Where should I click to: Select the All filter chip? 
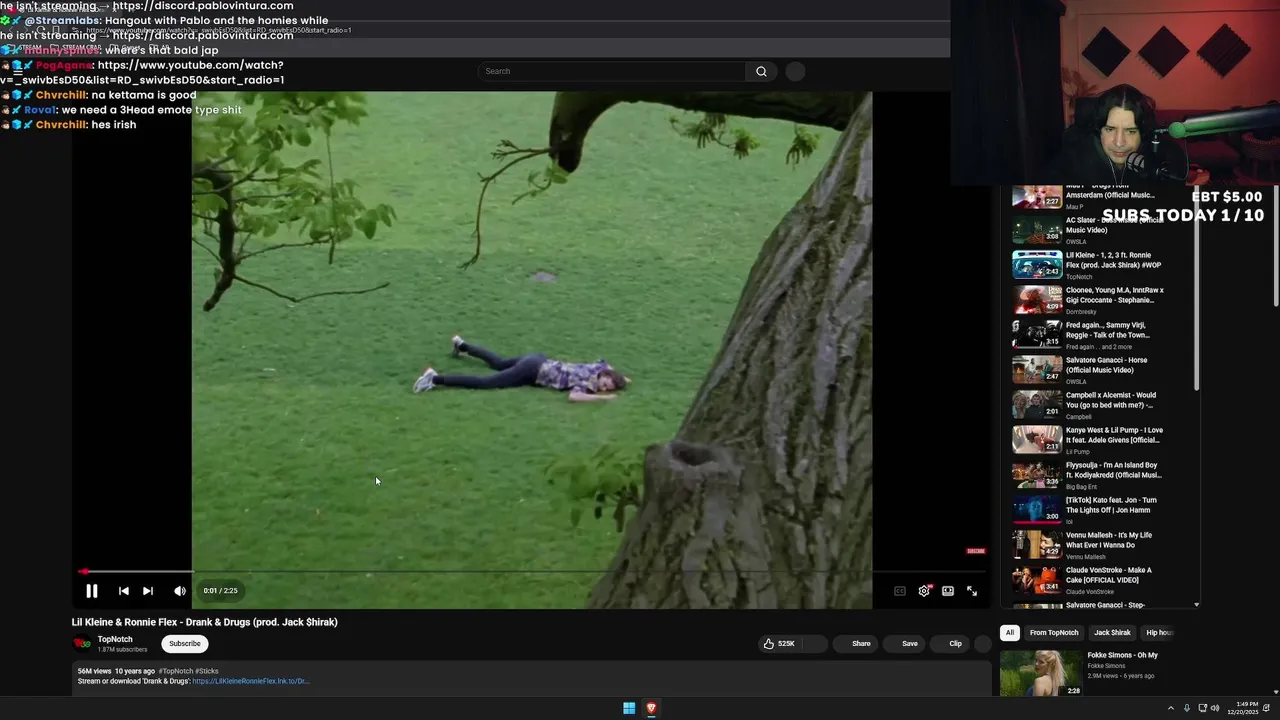[x=1010, y=632]
